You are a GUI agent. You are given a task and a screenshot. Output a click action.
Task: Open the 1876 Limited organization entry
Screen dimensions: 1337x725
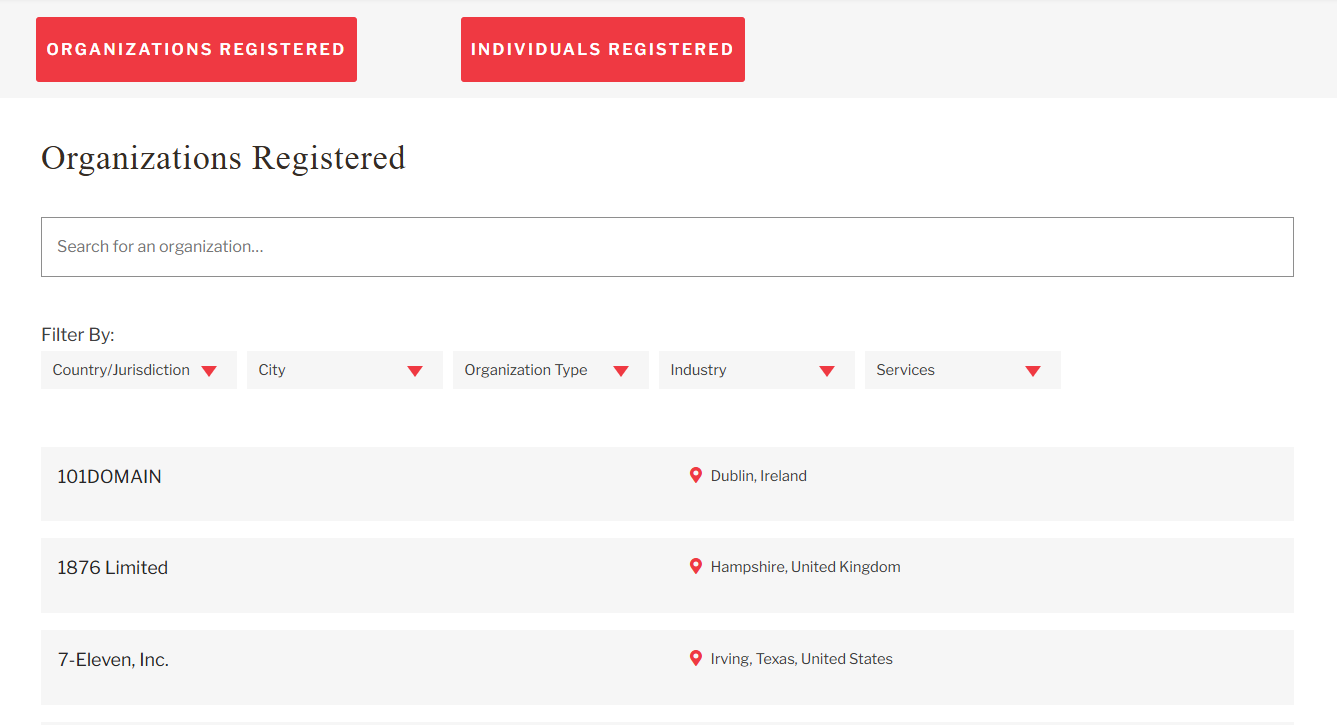112,568
